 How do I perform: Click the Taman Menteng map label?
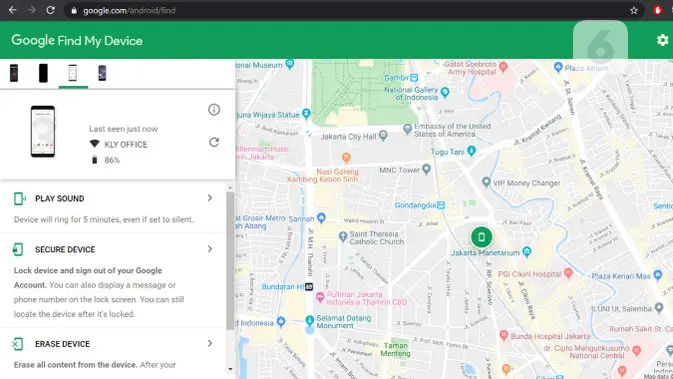tap(395, 349)
